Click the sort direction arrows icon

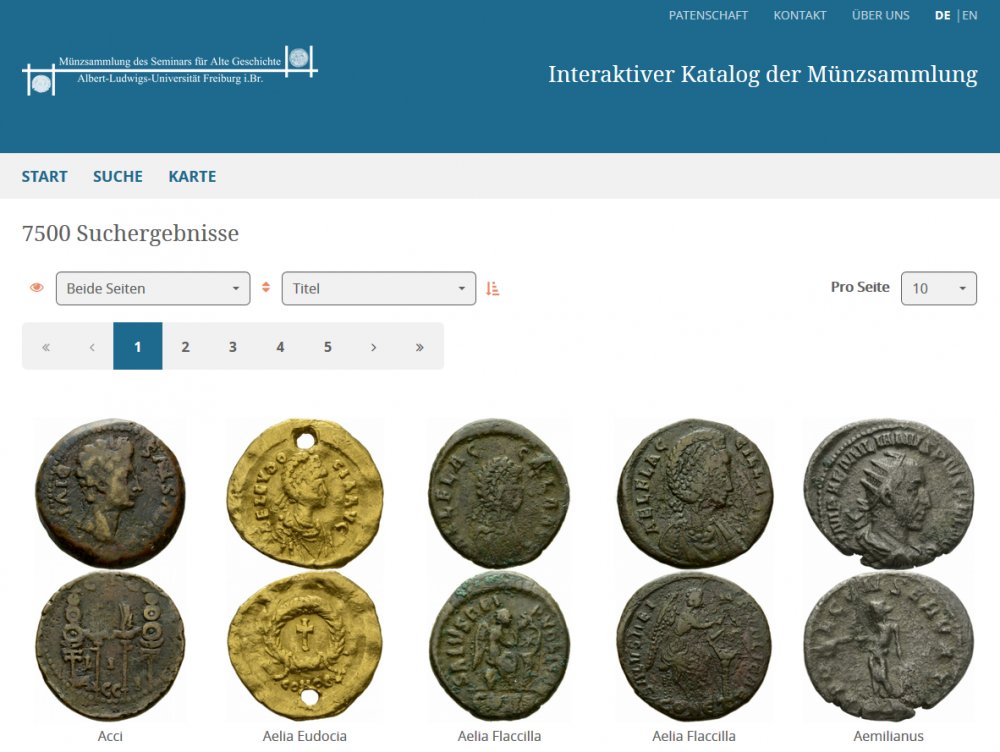click(x=266, y=288)
